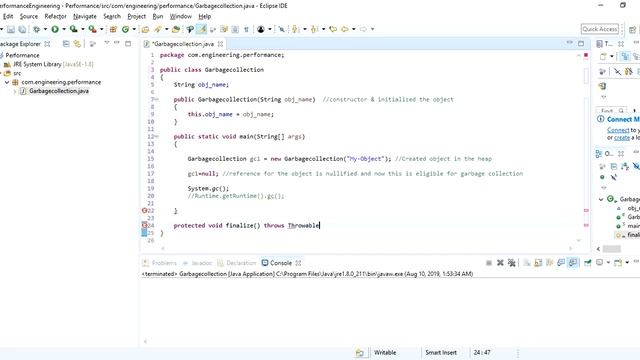The width and height of the screenshot is (640, 360).
Task: Open the Open Console dropdown arrow
Action: pyautogui.click(x=627, y=262)
